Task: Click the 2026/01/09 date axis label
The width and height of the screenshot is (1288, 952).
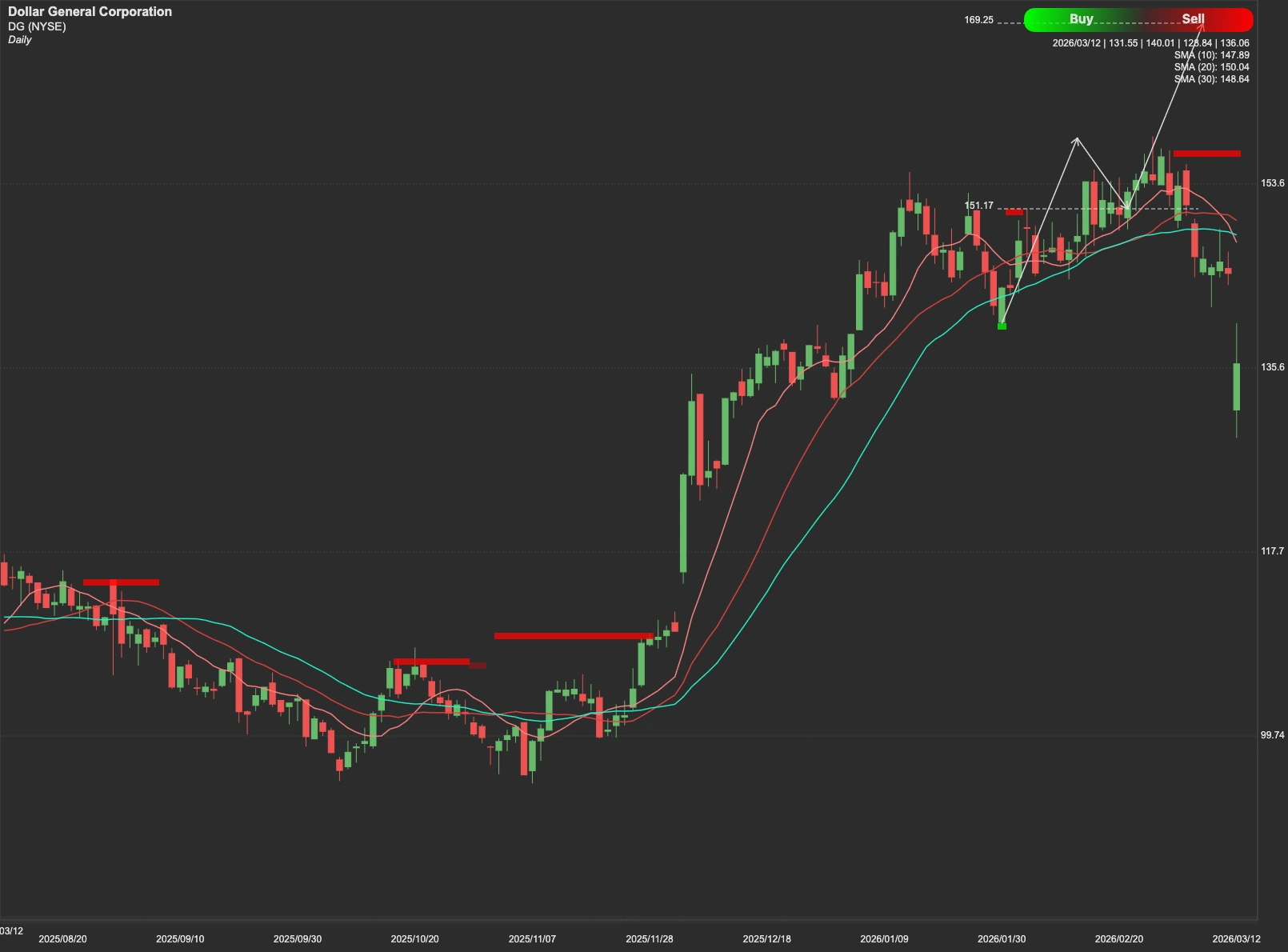Action: pyautogui.click(x=884, y=939)
